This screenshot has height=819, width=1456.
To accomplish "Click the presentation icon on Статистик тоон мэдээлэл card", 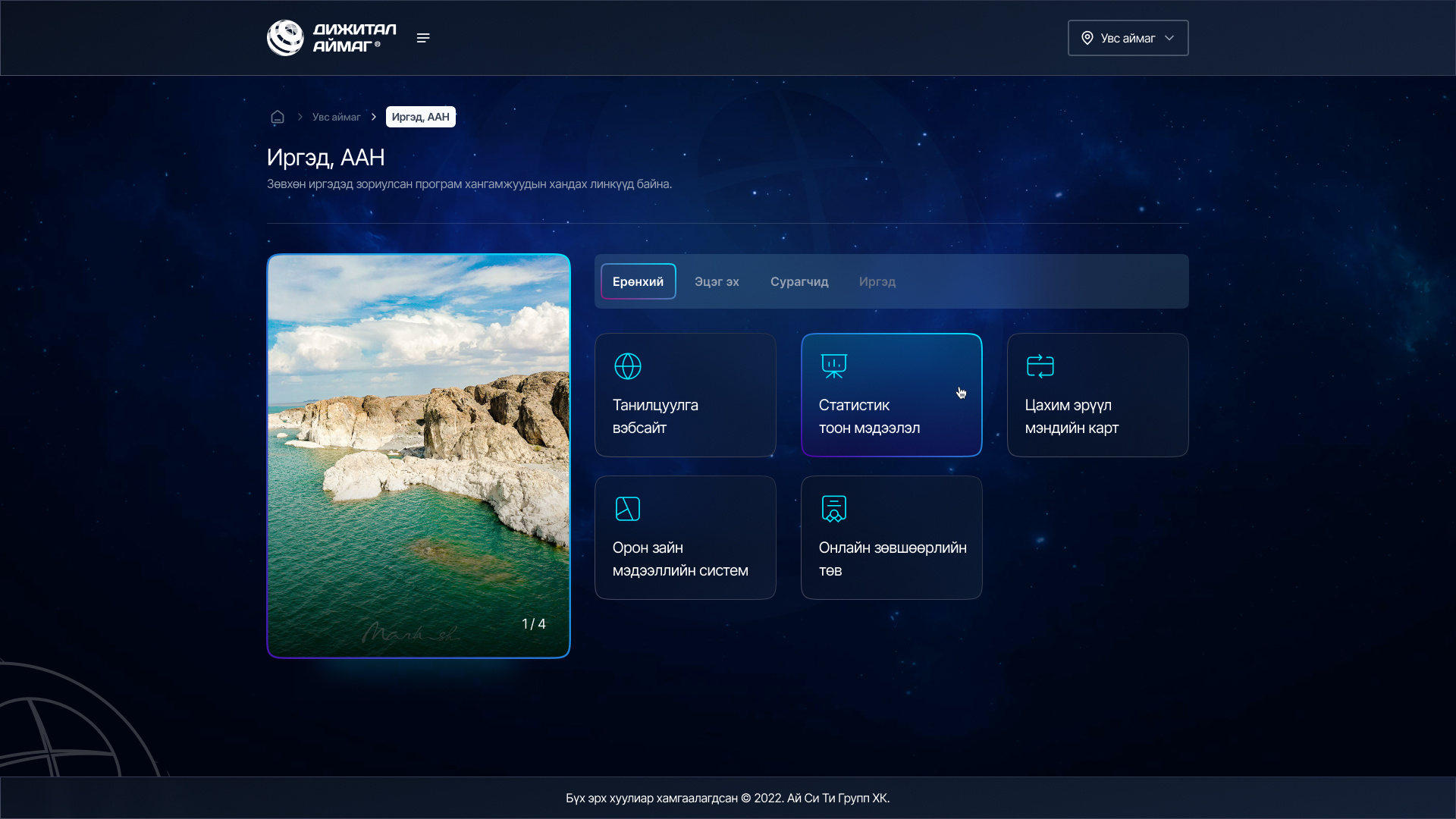I will point(834,366).
